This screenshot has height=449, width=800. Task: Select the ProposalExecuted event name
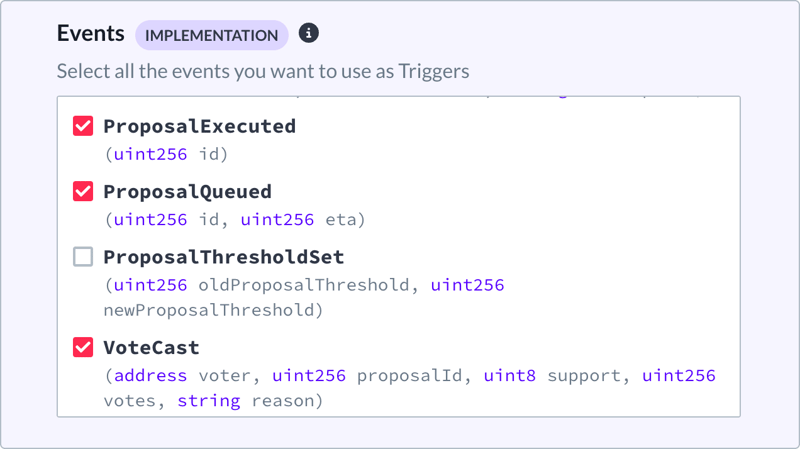pyautogui.click(x=199, y=126)
